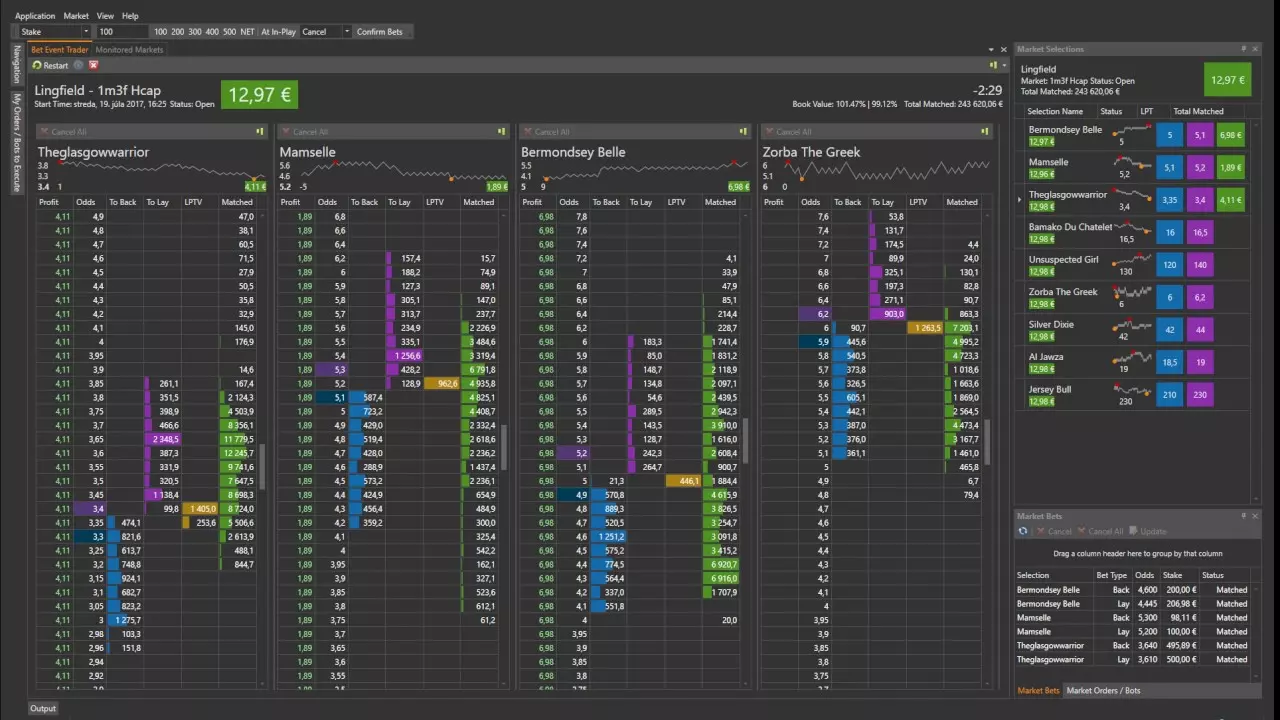Pin the Market Bets panel
Viewport: 1280px width, 720px height.
(1244, 516)
